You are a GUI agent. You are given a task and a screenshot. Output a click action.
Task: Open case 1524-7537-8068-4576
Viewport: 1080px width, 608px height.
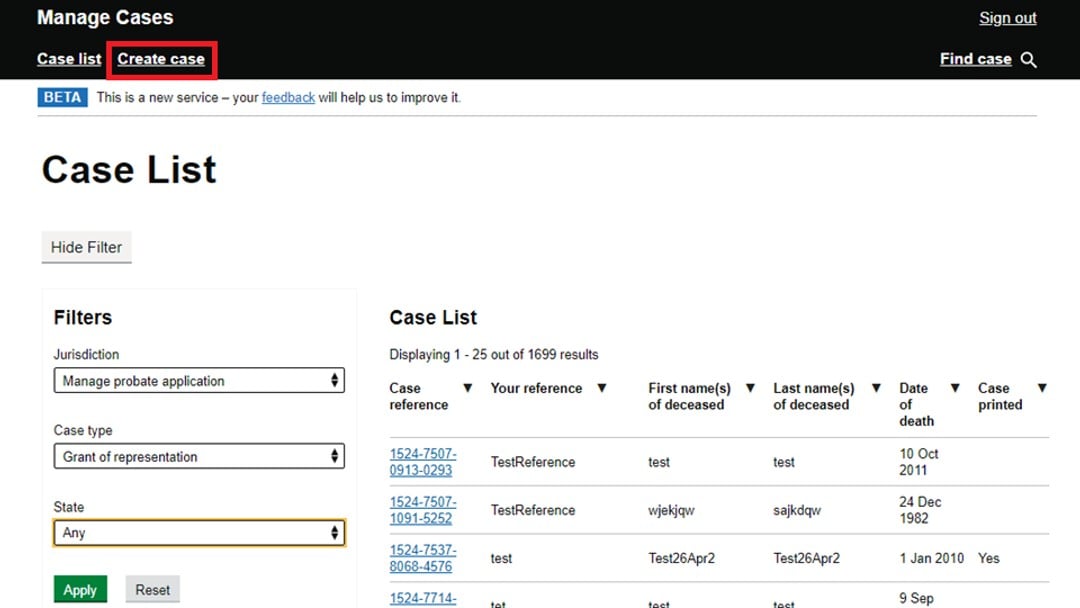click(x=422, y=558)
